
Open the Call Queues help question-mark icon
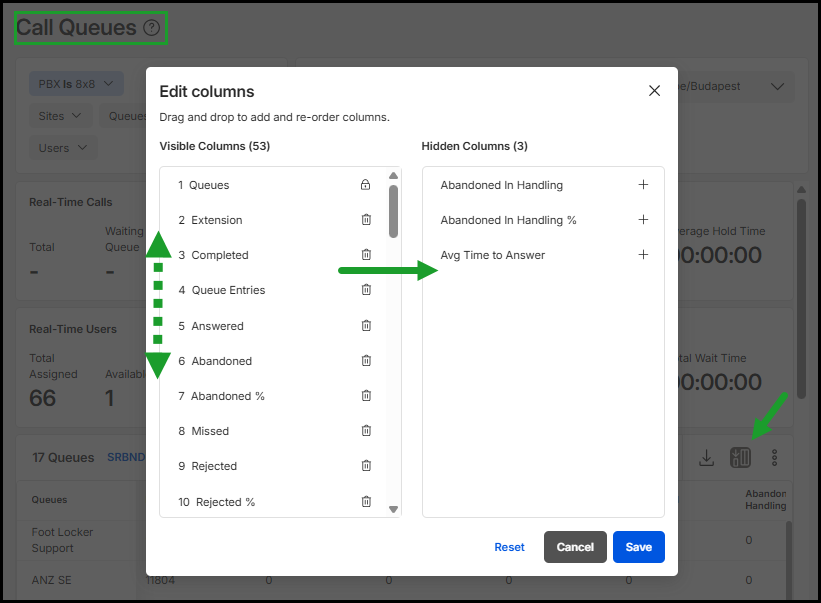coord(152,27)
